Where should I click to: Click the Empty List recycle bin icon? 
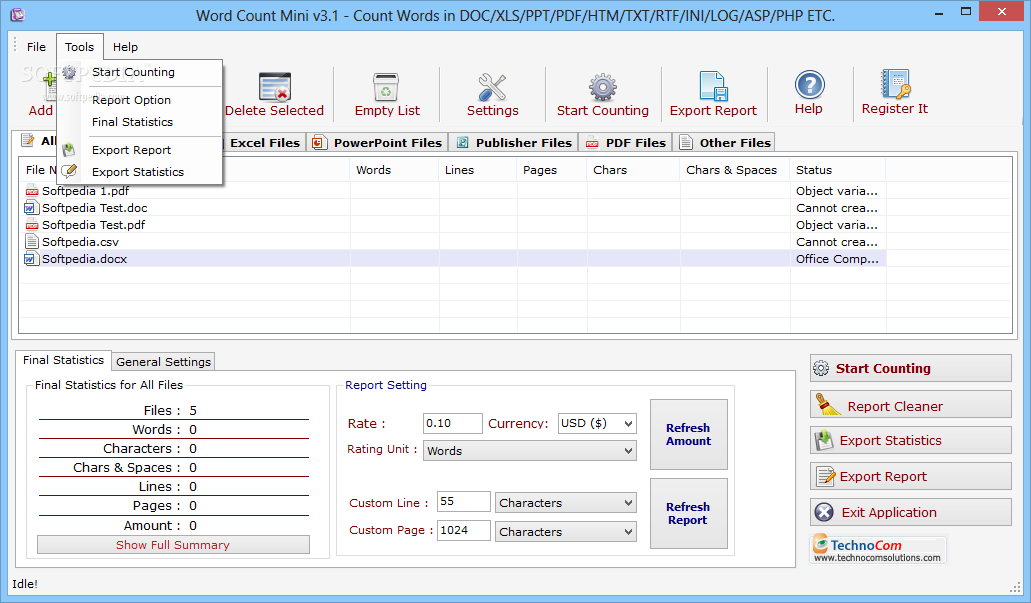click(386, 87)
